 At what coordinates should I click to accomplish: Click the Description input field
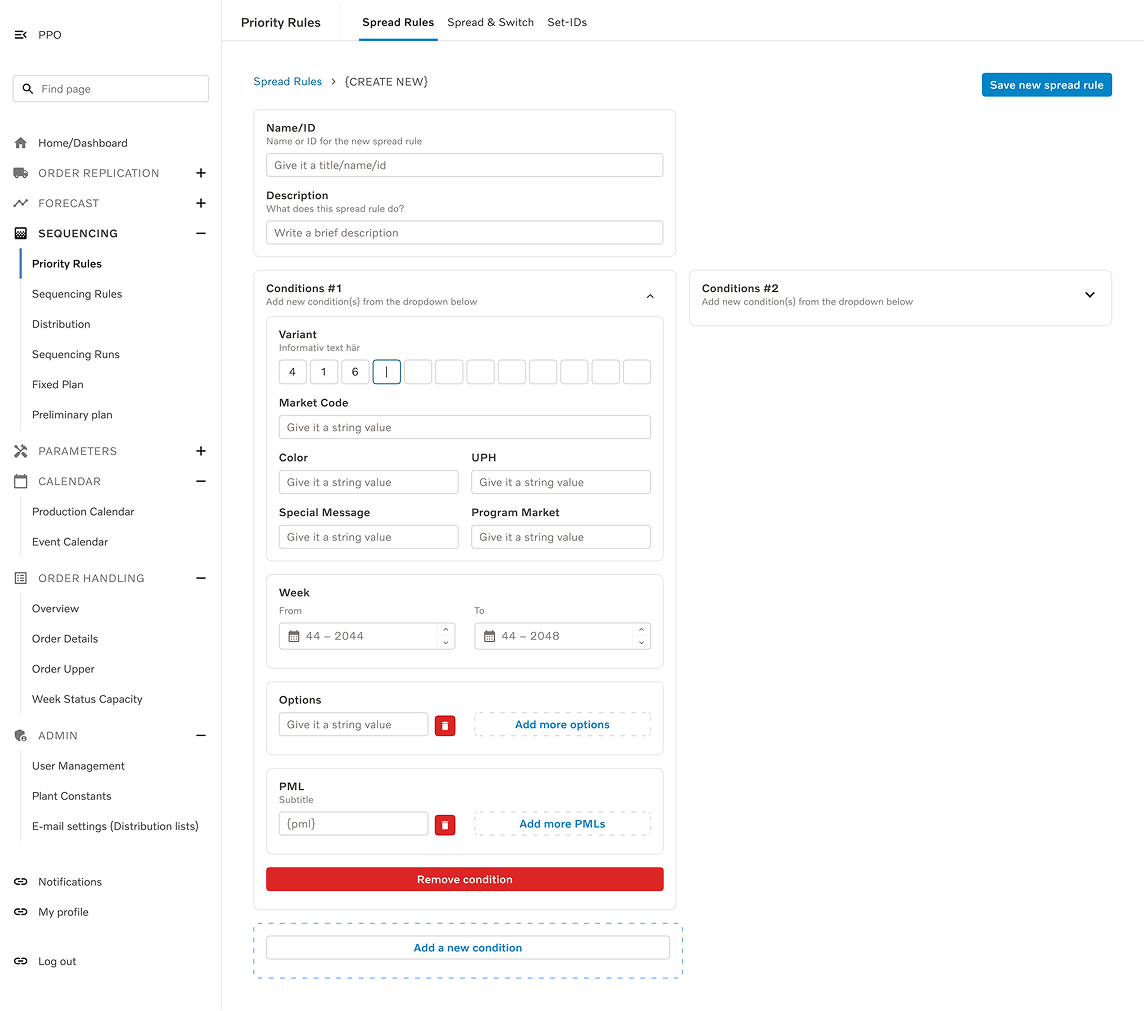pyautogui.click(x=465, y=233)
